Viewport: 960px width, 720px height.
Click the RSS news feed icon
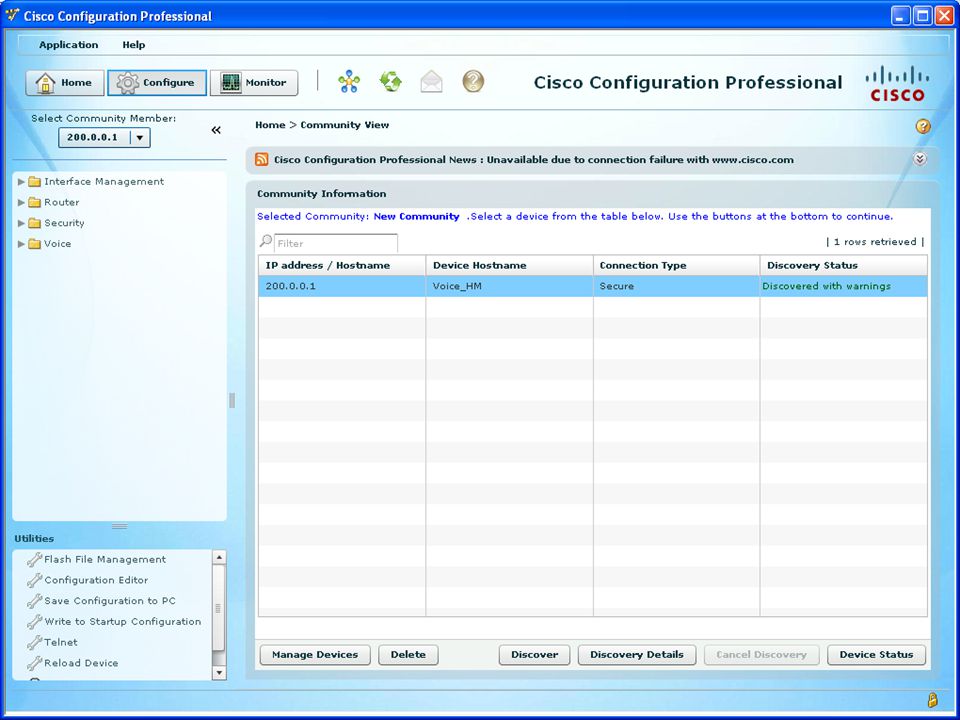pos(261,159)
